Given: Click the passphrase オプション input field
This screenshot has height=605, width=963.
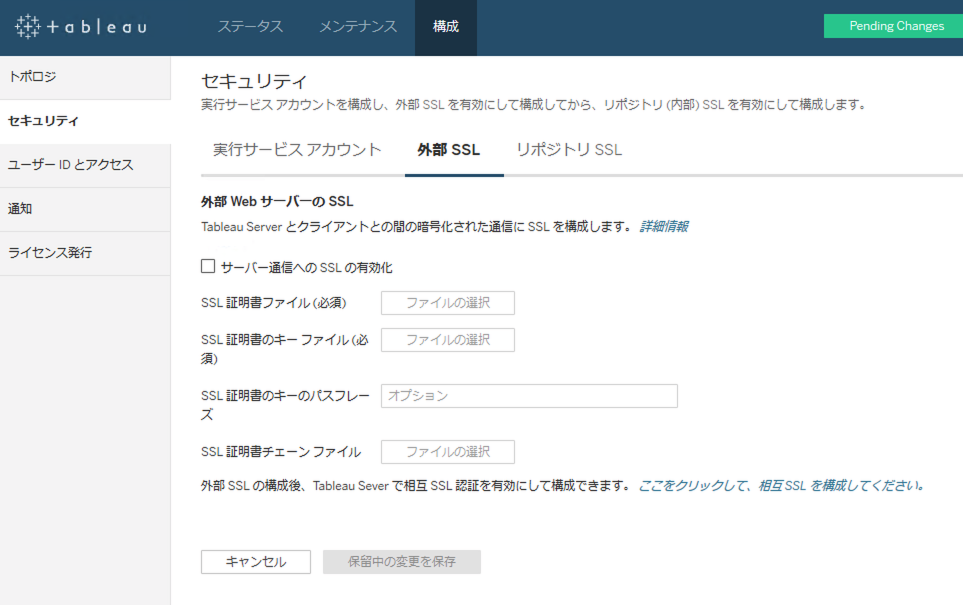Looking at the screenshot, I should click(528, 395).
